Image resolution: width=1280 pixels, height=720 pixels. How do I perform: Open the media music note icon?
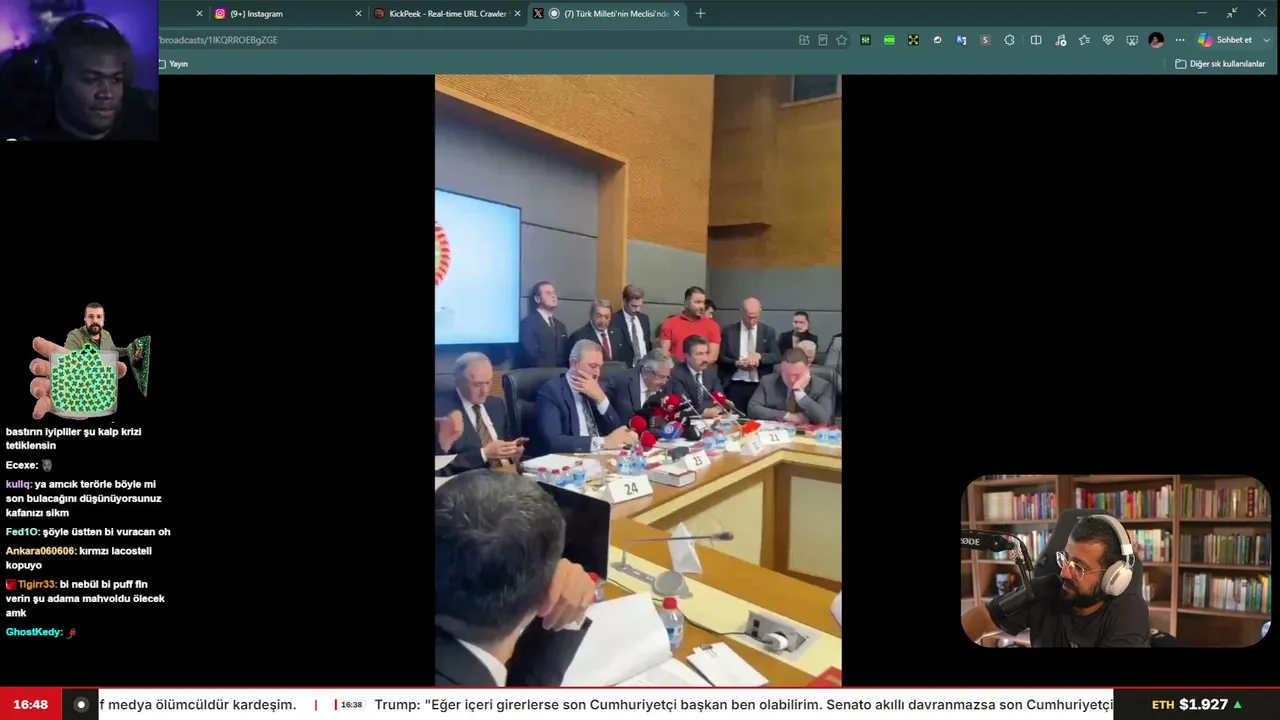pos(1060,40)
